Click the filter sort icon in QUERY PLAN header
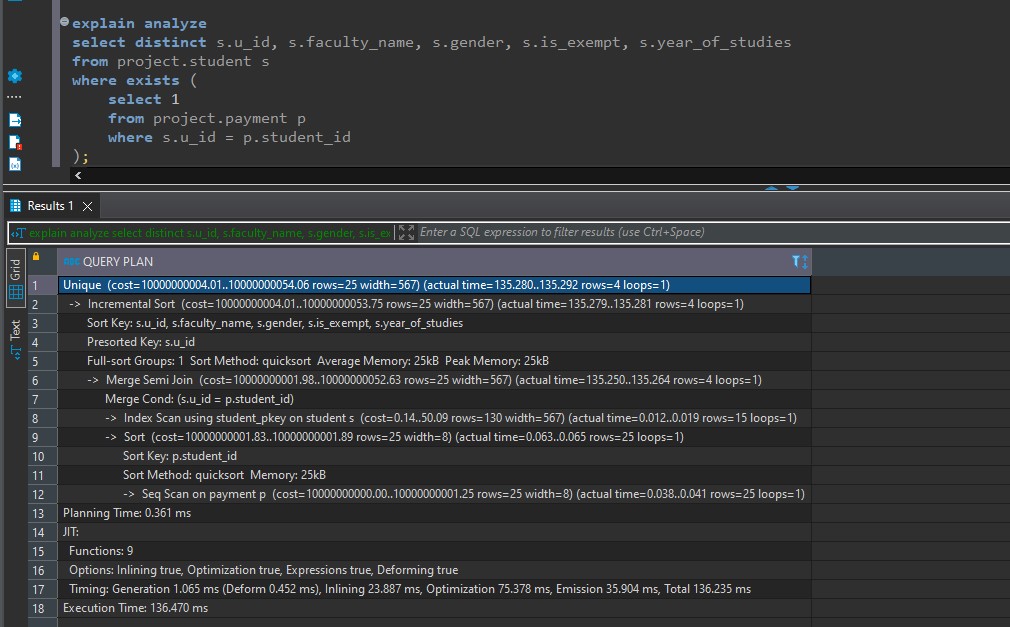This screenshot has height=627, width=1010. [x=799, y=261]
